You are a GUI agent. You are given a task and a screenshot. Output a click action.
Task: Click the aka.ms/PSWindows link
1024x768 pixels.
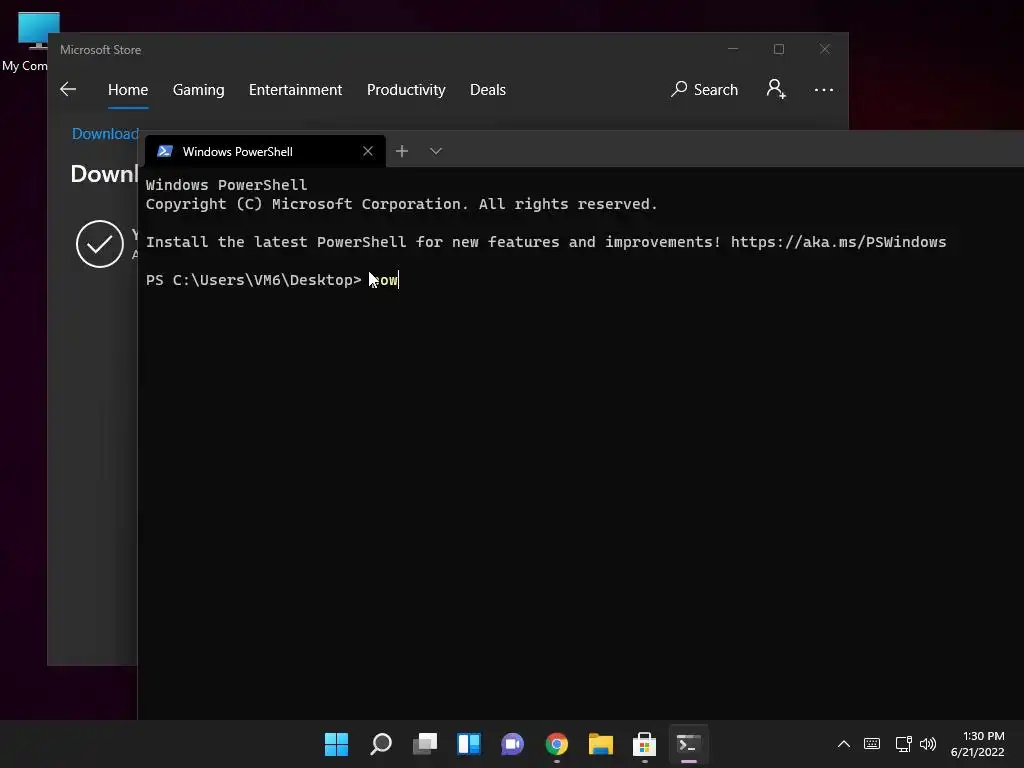coord(838,242)
